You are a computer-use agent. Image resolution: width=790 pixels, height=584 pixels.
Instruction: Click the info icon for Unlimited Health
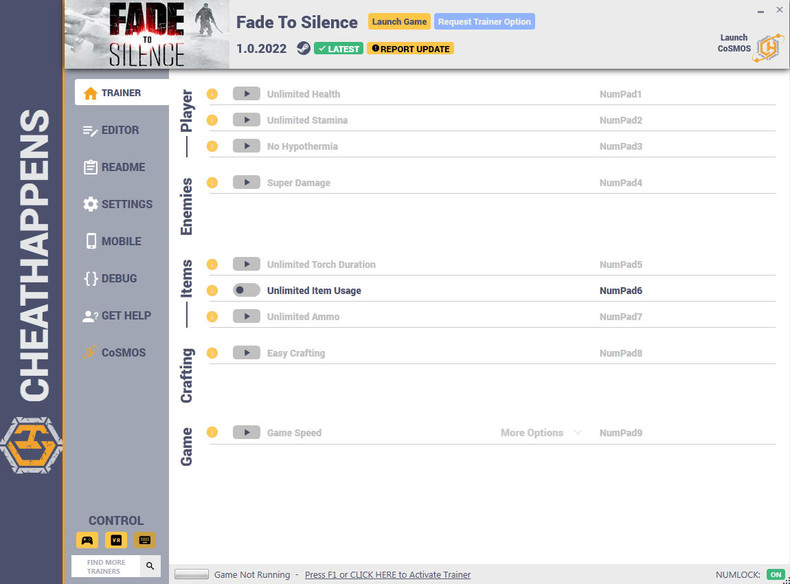212,94
